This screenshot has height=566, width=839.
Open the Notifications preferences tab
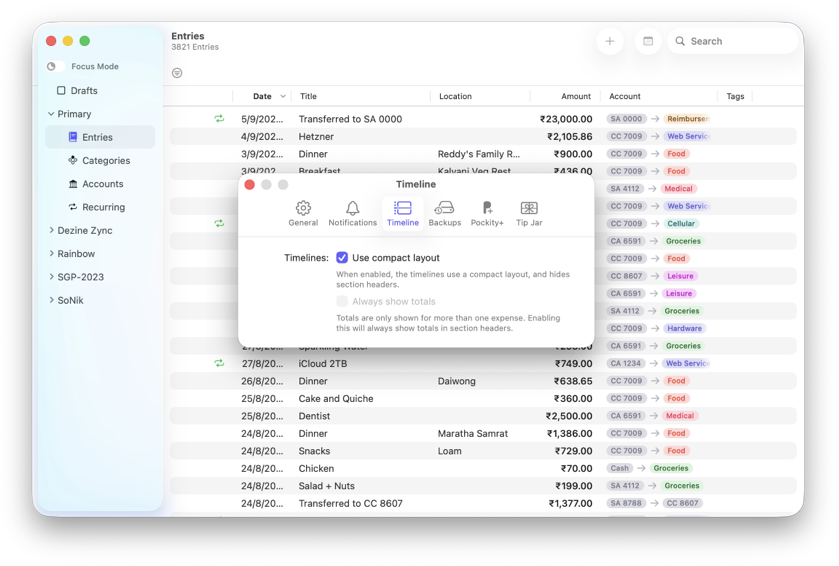[x=352, y=213]
